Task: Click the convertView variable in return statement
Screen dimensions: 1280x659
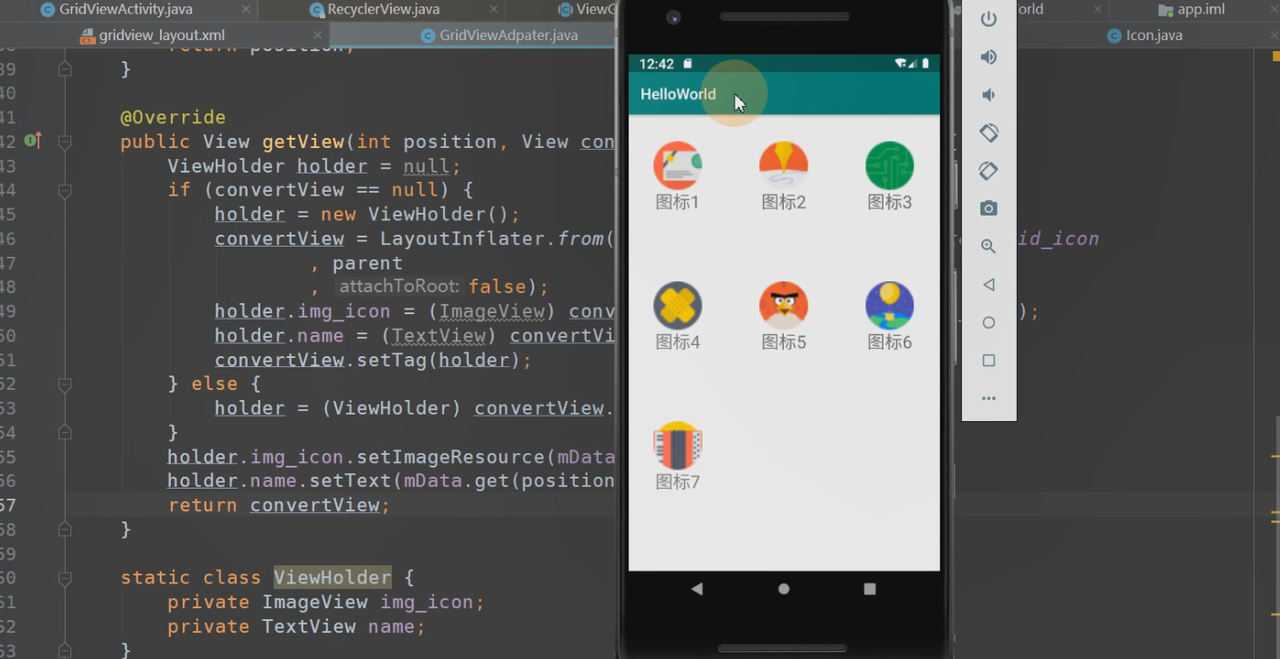Action: coord(314,505)
